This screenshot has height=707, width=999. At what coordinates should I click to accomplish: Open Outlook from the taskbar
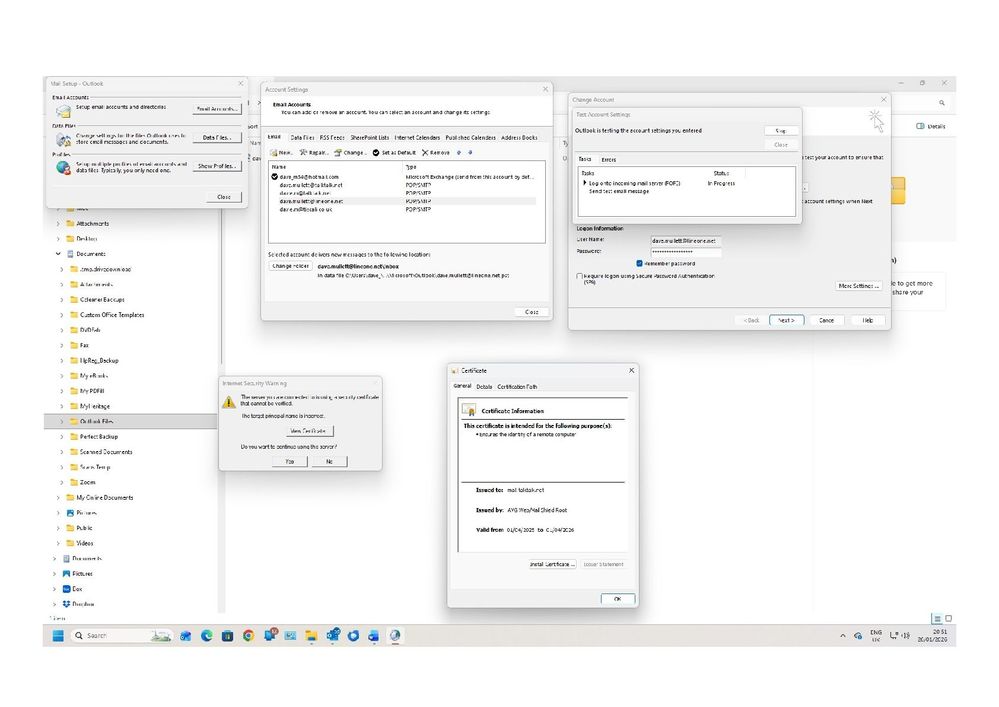pos(333,635)
